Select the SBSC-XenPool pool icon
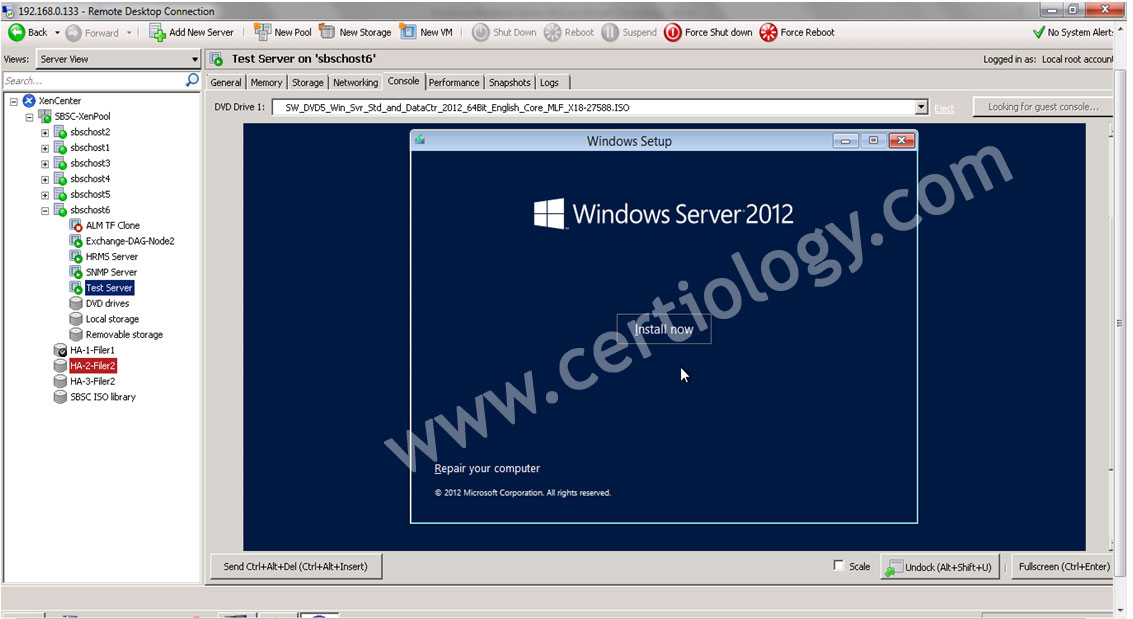The height and width of the screenshot is (619, 1133). [x=45, y=116]
